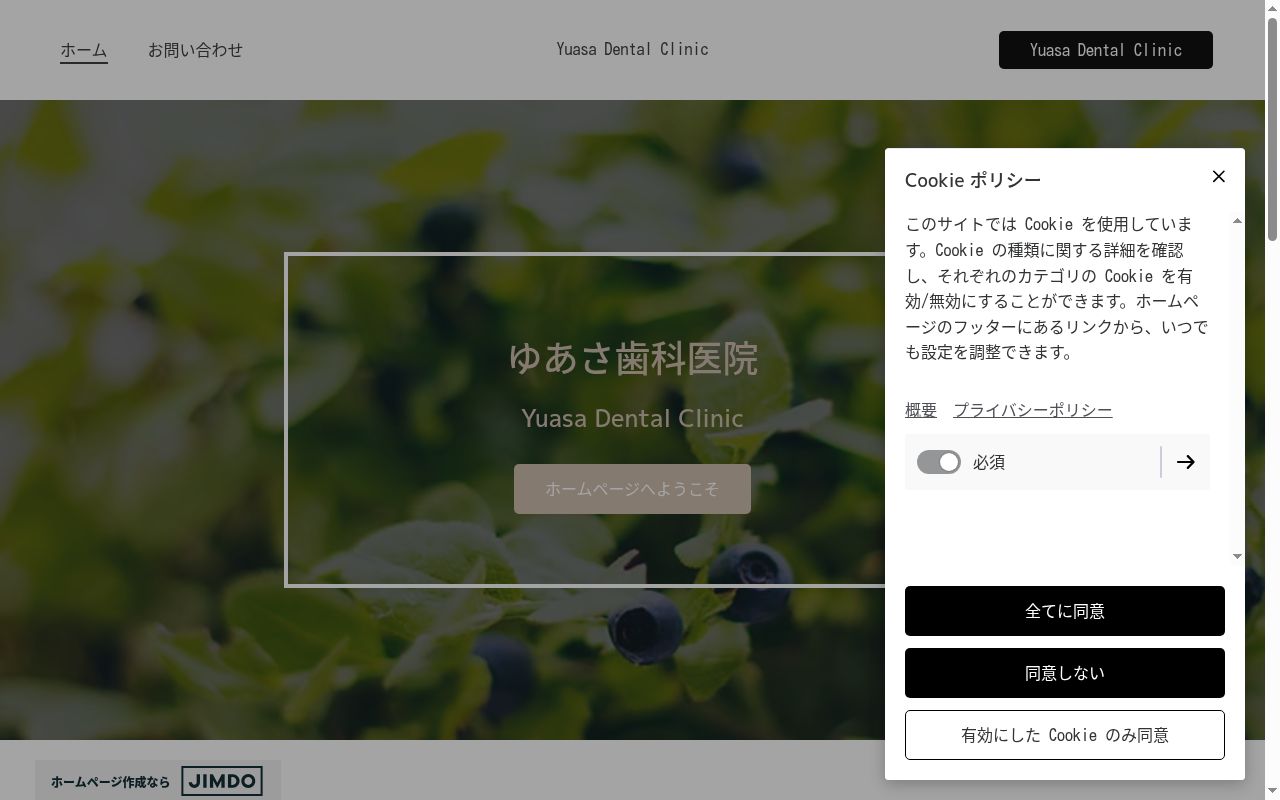Click the ホームページへようこそ button
Image resolution: width=1280 pixels, height=800 pixels.
632,489
